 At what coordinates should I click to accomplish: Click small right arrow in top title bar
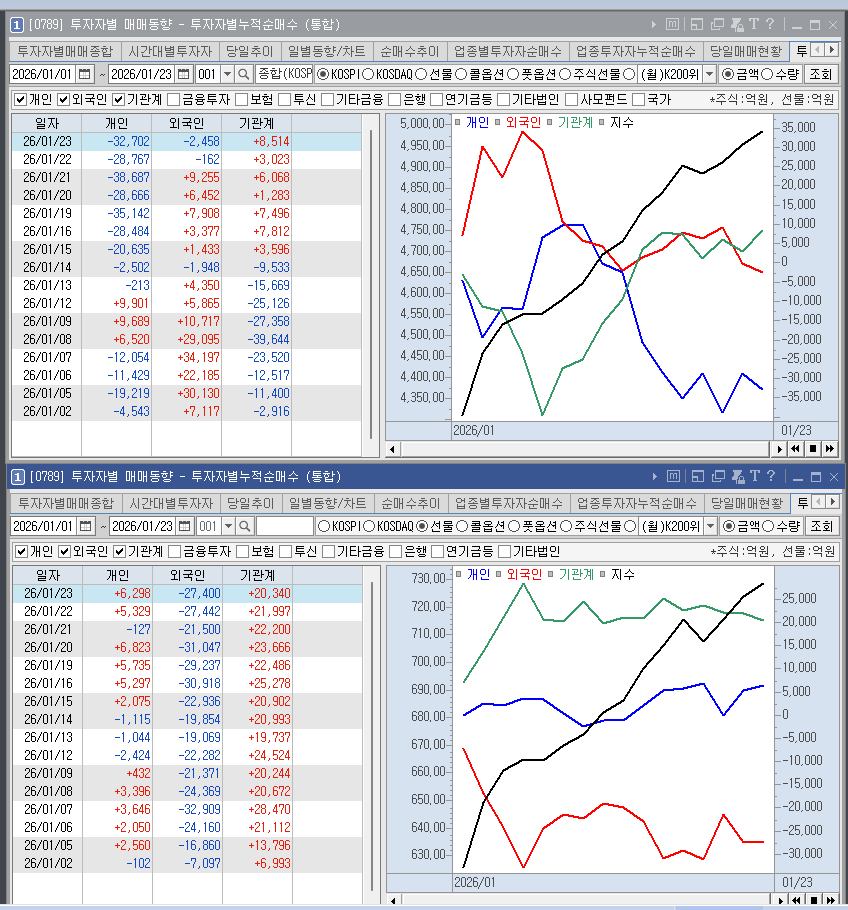(654, 24)
